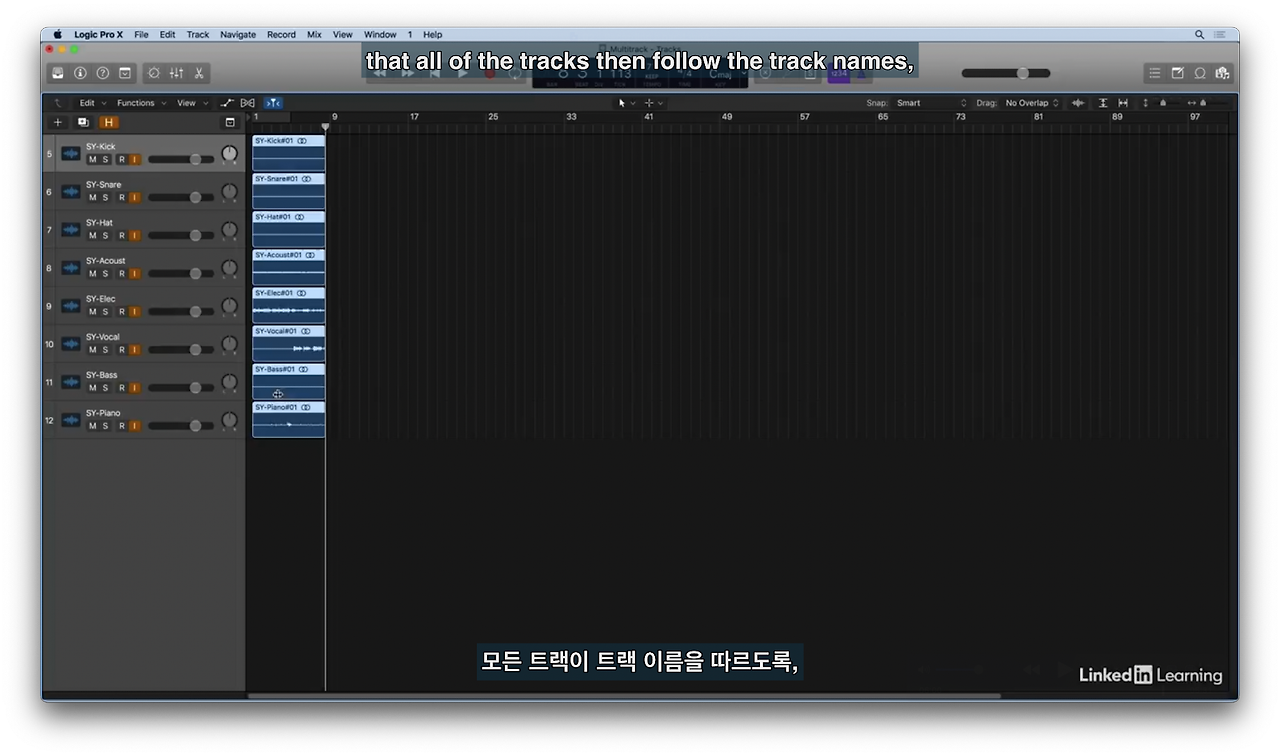Image resolution: width=1280 pixels, height=756 pixels.
Task: Open the Track menu
Action: coord(198,34)
